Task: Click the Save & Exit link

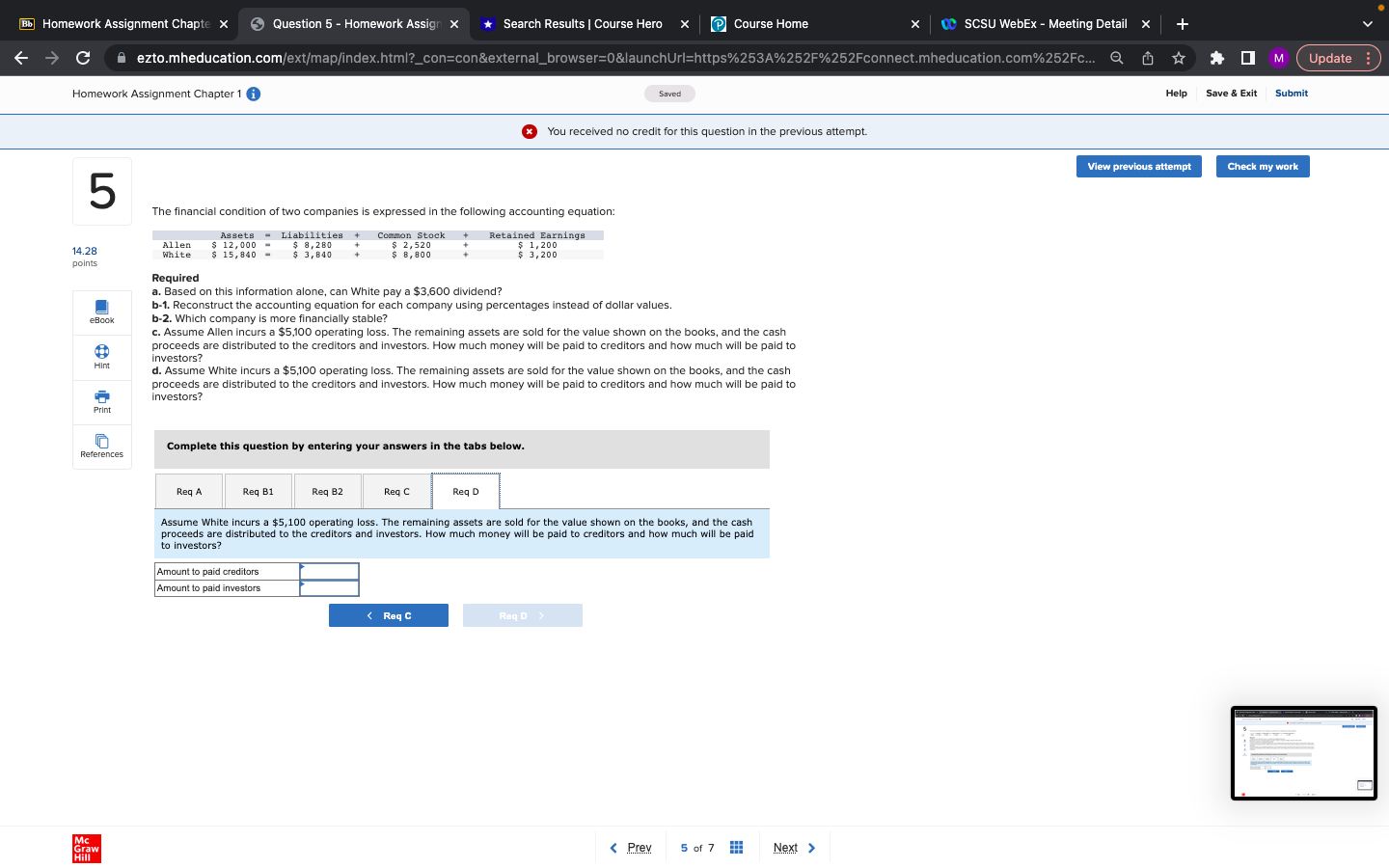Action: 1231,94
